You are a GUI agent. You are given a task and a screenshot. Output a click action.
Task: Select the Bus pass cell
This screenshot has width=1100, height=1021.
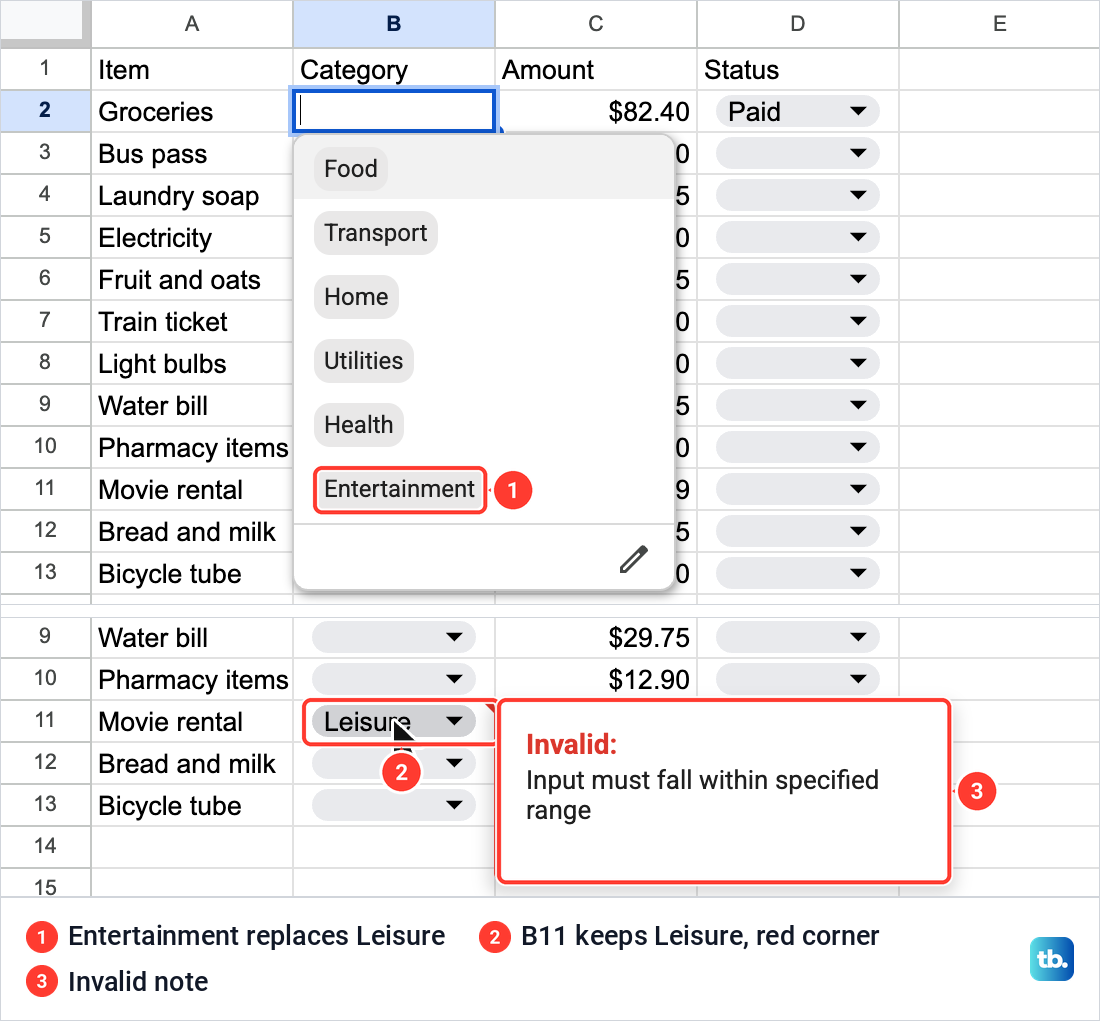(192, 154)
